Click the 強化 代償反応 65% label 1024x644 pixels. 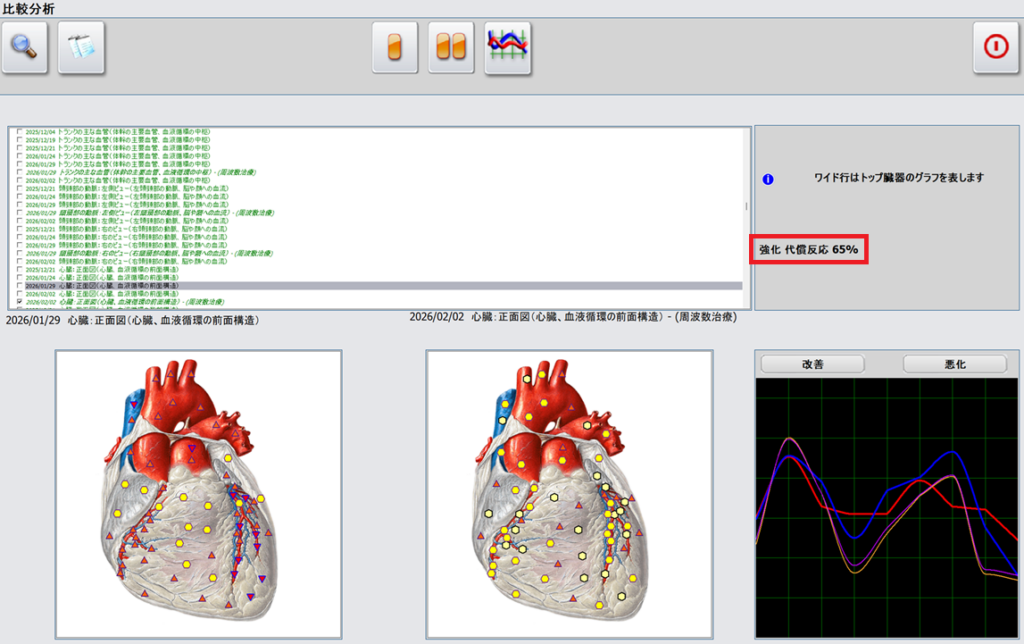[809, 249]
